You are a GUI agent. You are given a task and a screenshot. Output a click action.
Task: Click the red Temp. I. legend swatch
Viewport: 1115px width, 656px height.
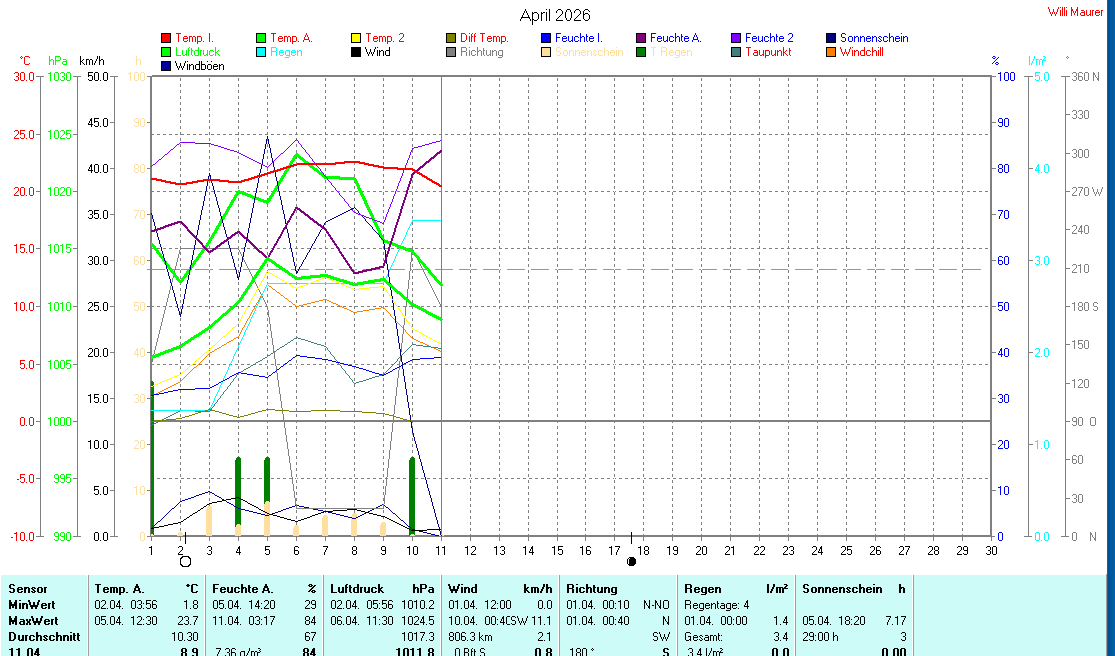point(166,38)
